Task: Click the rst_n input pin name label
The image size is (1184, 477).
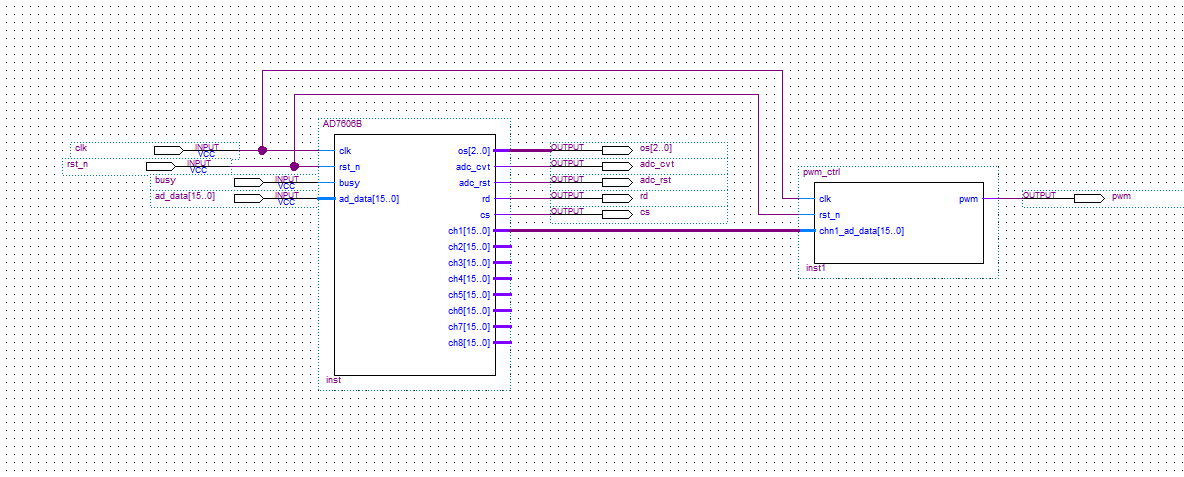Action: click(78, 164)
